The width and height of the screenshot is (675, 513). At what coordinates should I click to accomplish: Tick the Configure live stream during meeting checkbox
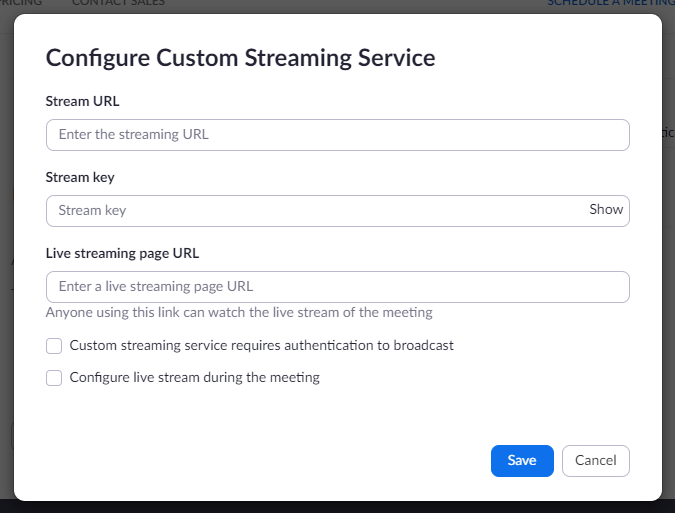point(54,378)
